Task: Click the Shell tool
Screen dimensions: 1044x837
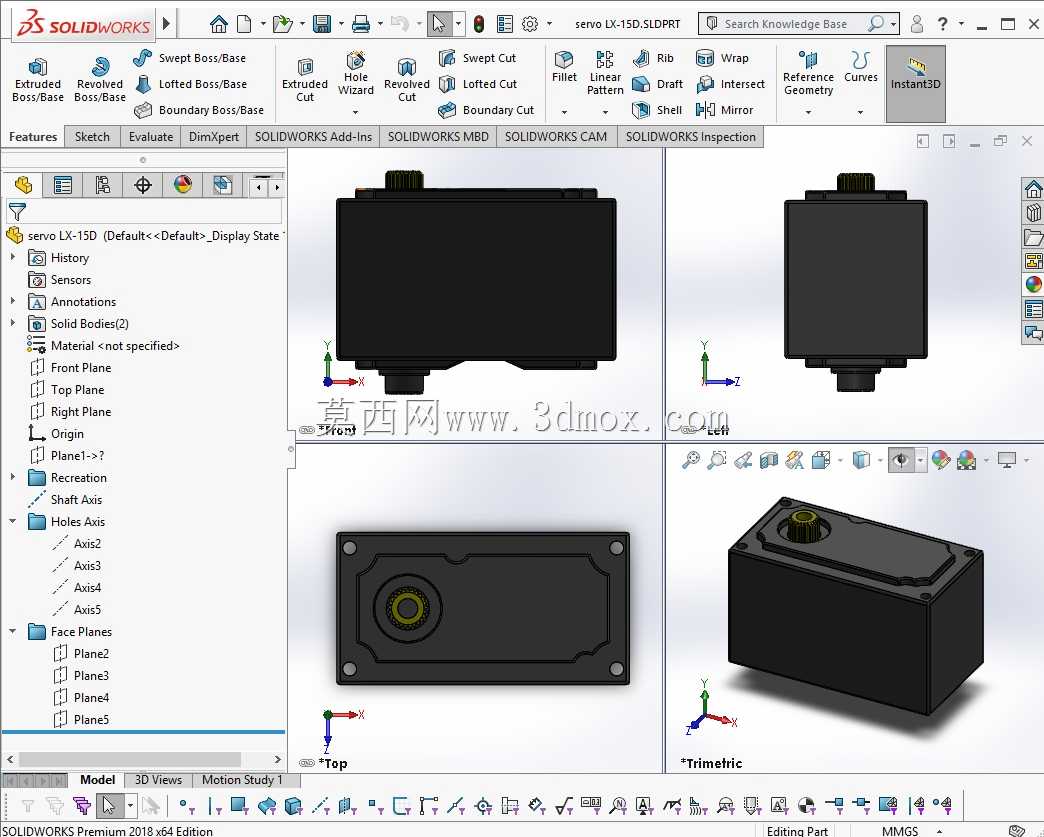Action: [657, 110]
